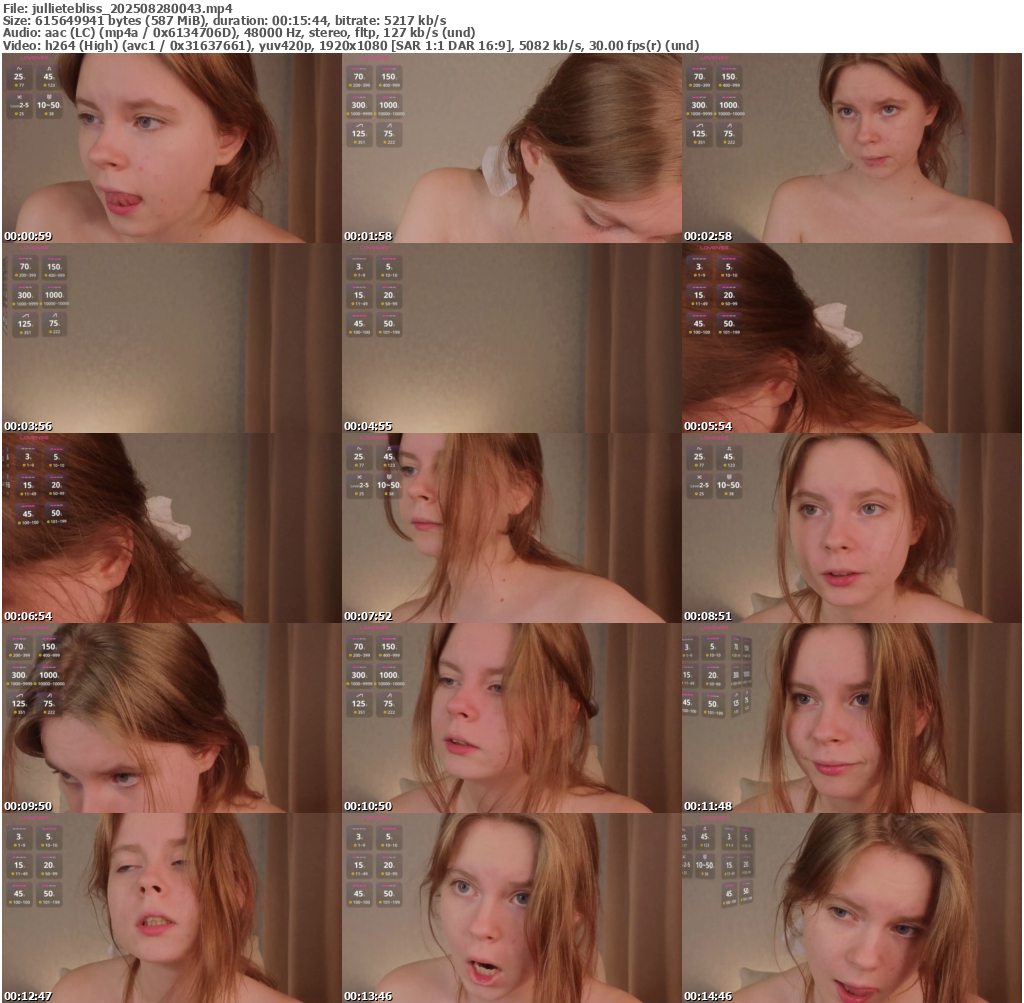1024x1003 pixels.
Task: Click the thumbnail marked 00:02:58
Action: (x=851, y=148)
